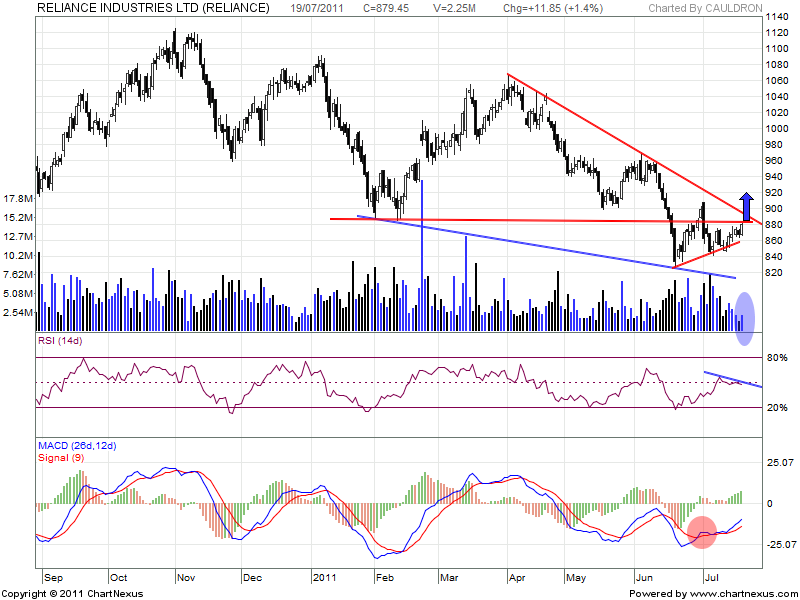Click the RELIANCE INDUSTRIES LTD chart title
Image resolution: width=800 pixels, height=600 pixels.
click(153, 8)
